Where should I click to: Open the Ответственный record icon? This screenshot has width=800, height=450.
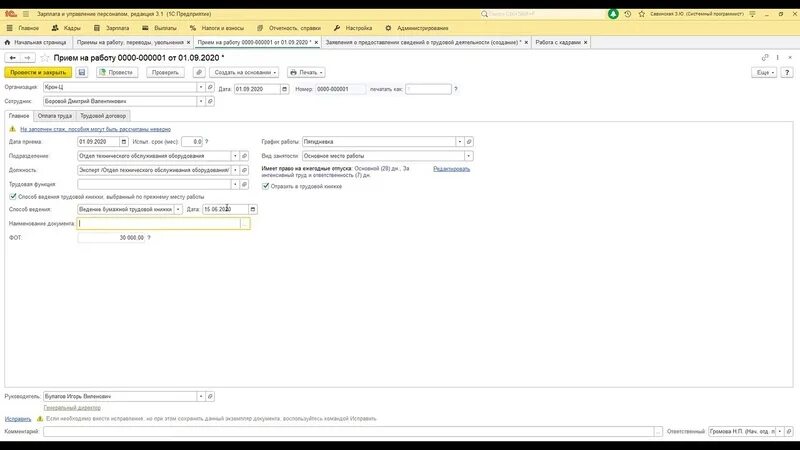[x=789, y=432]
